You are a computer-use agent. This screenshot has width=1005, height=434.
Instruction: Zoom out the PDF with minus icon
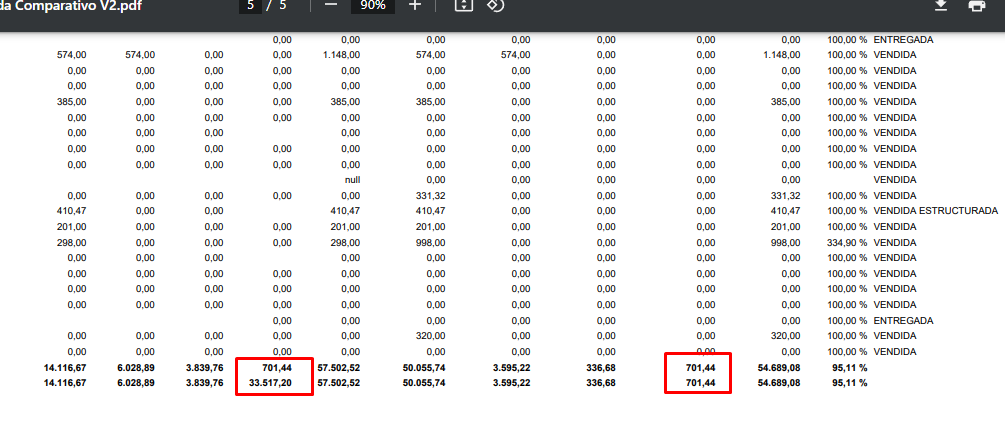[331, 6]
